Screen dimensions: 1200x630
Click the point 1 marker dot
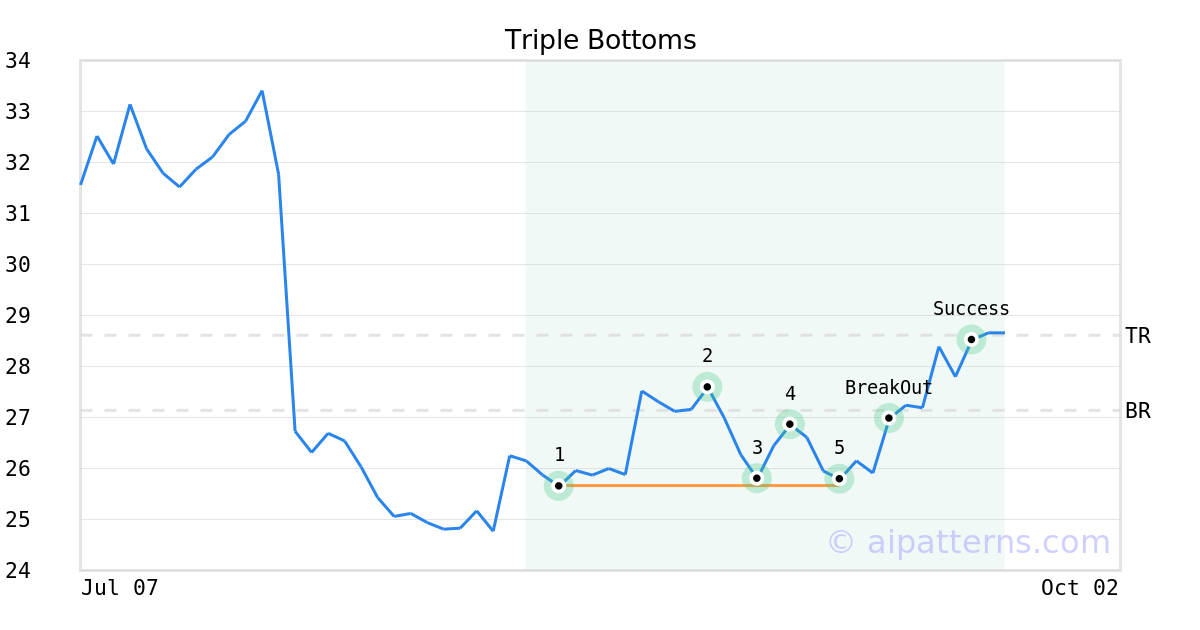559,485
